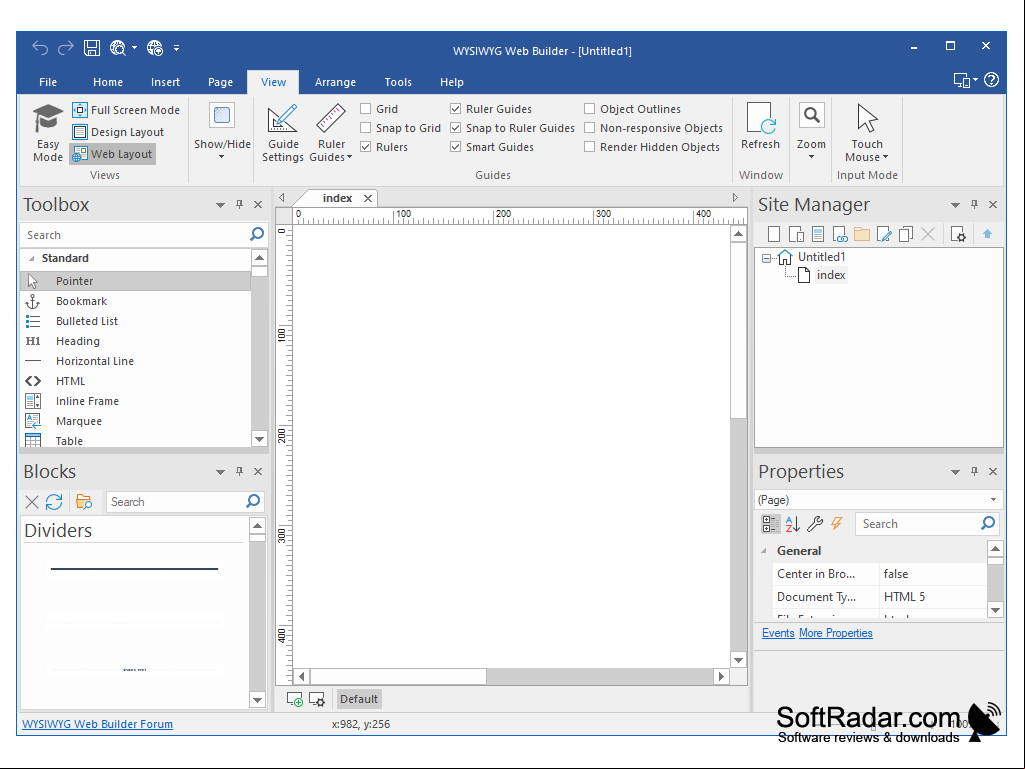Image resolution: width=1025 pixels, height=769 pixels.
Task: Click the Undo arrow in the title bar
Action: tap(41, 48)
